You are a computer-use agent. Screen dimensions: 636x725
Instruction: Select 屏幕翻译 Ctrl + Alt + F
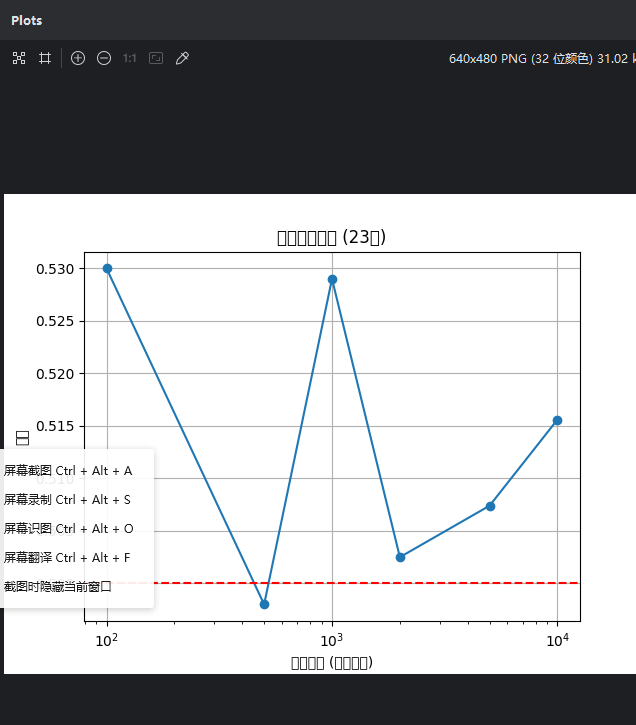tap(68, 557)
